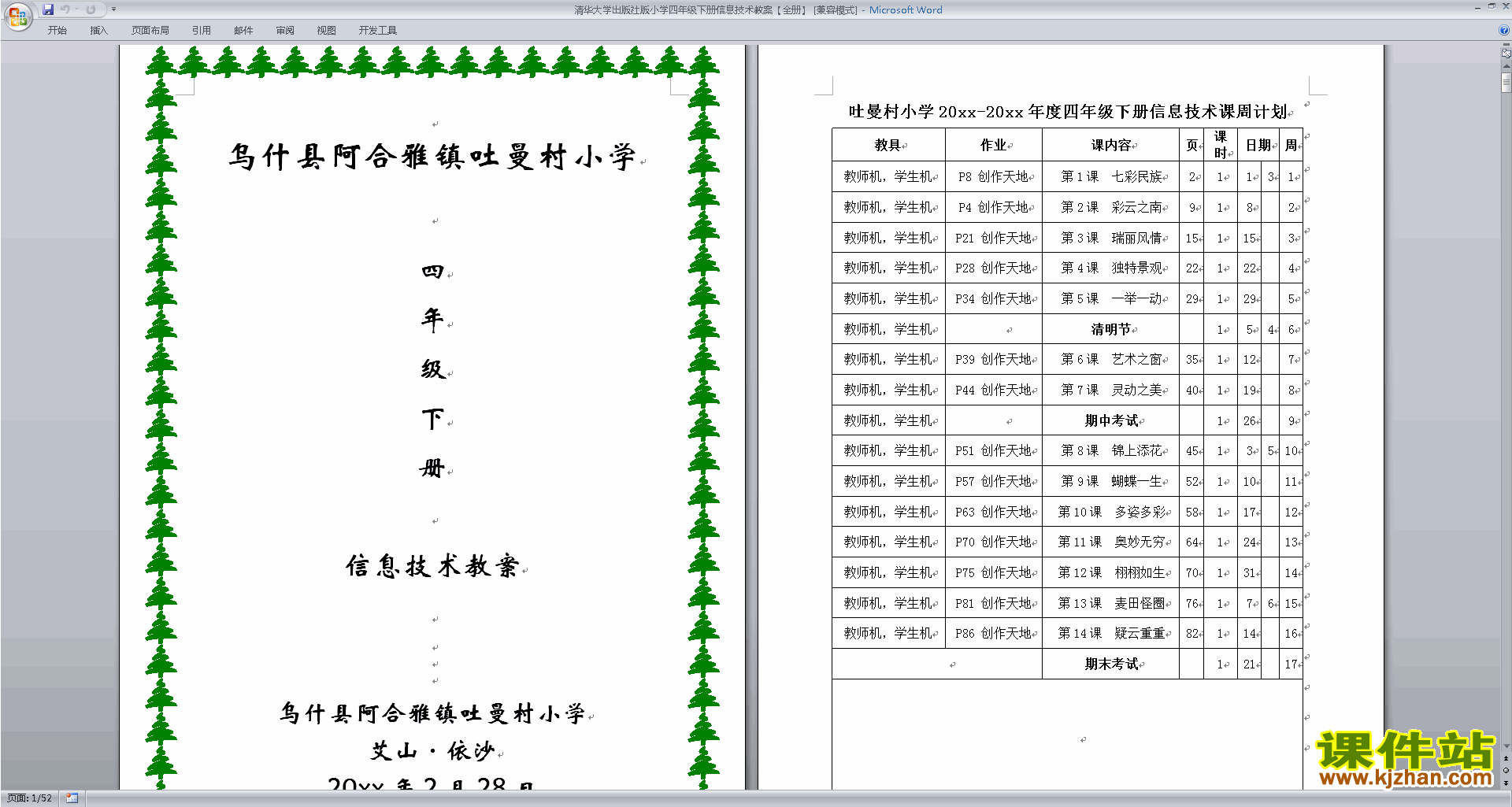1512x807 pixels.
Task: Switch to the 视图 tab
Action: click(327, 31)
